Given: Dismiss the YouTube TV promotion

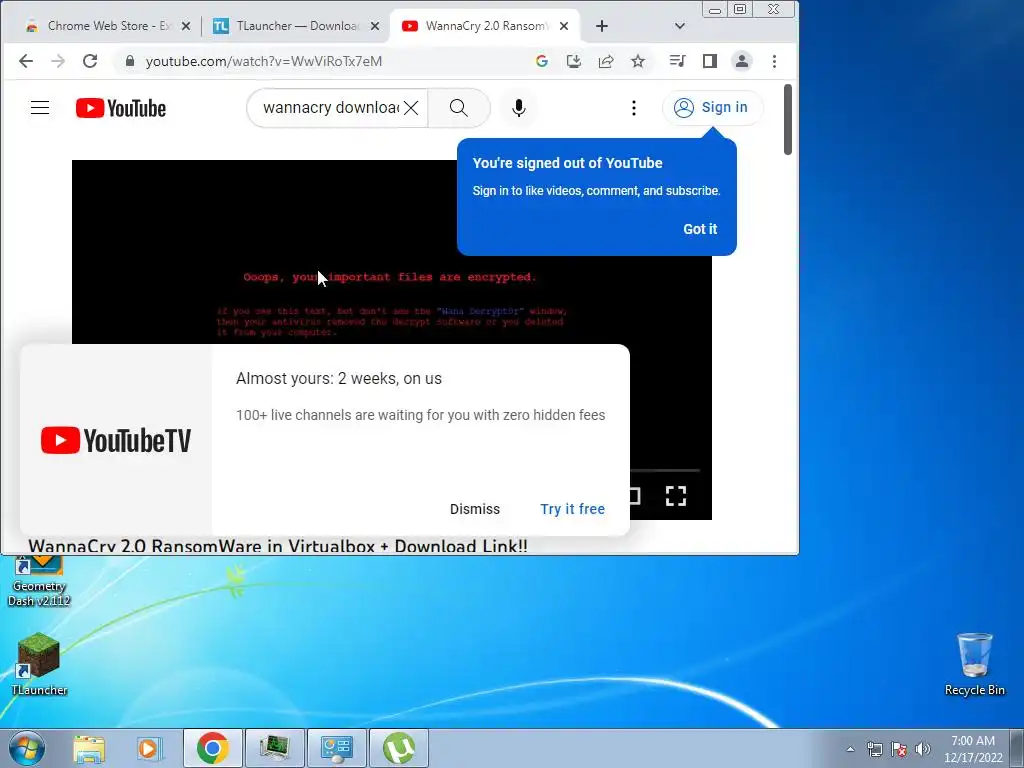Looking at the screenshot, I should point(475,509).
